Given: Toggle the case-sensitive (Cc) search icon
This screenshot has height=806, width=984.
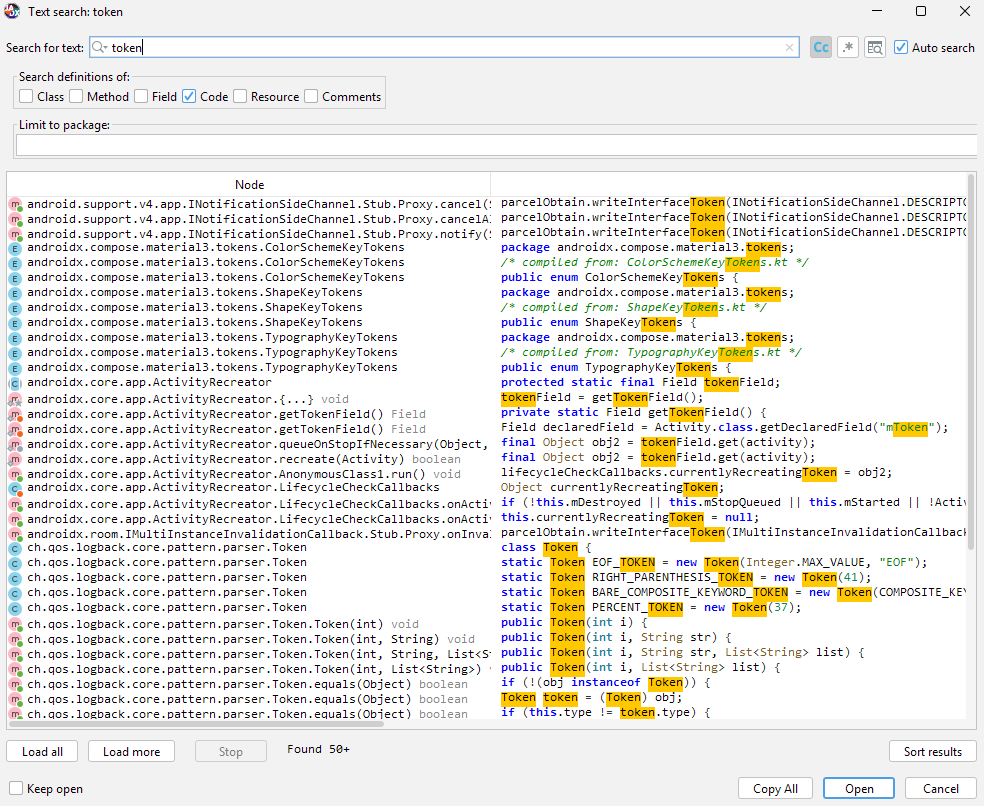Looking at the screenshot, I should 821,47.
